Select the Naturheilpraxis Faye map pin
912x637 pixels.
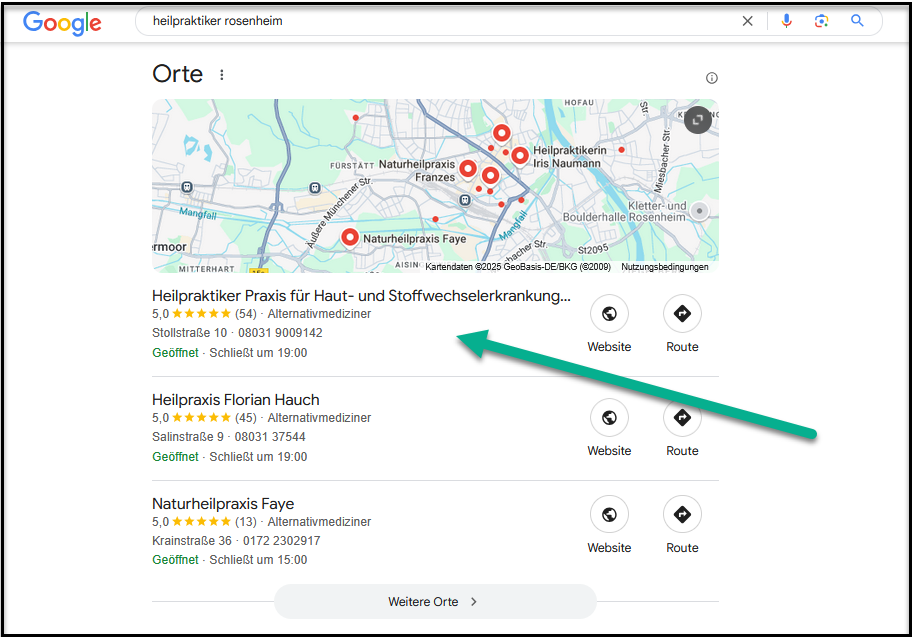tap(350, 237)
